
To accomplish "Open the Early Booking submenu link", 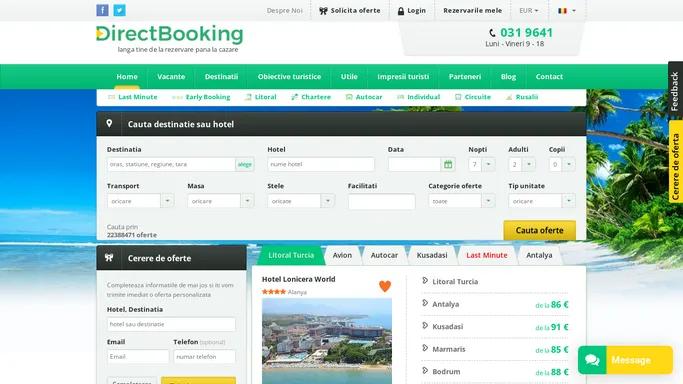I will coord(208,97).
